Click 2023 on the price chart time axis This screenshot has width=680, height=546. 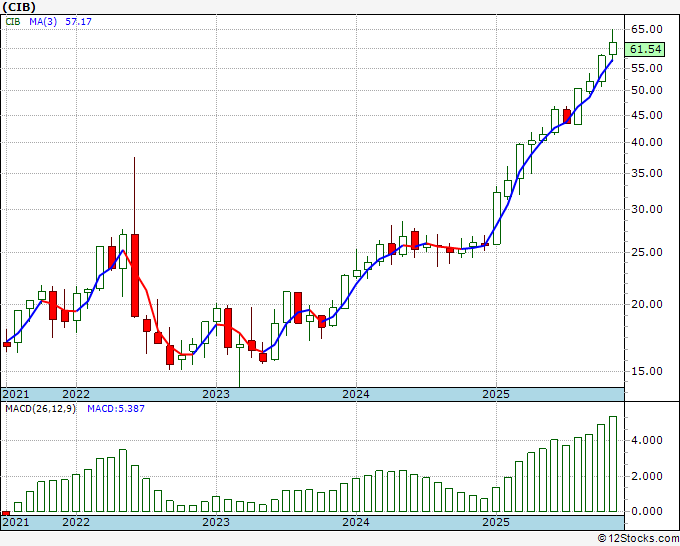[216, 394]
